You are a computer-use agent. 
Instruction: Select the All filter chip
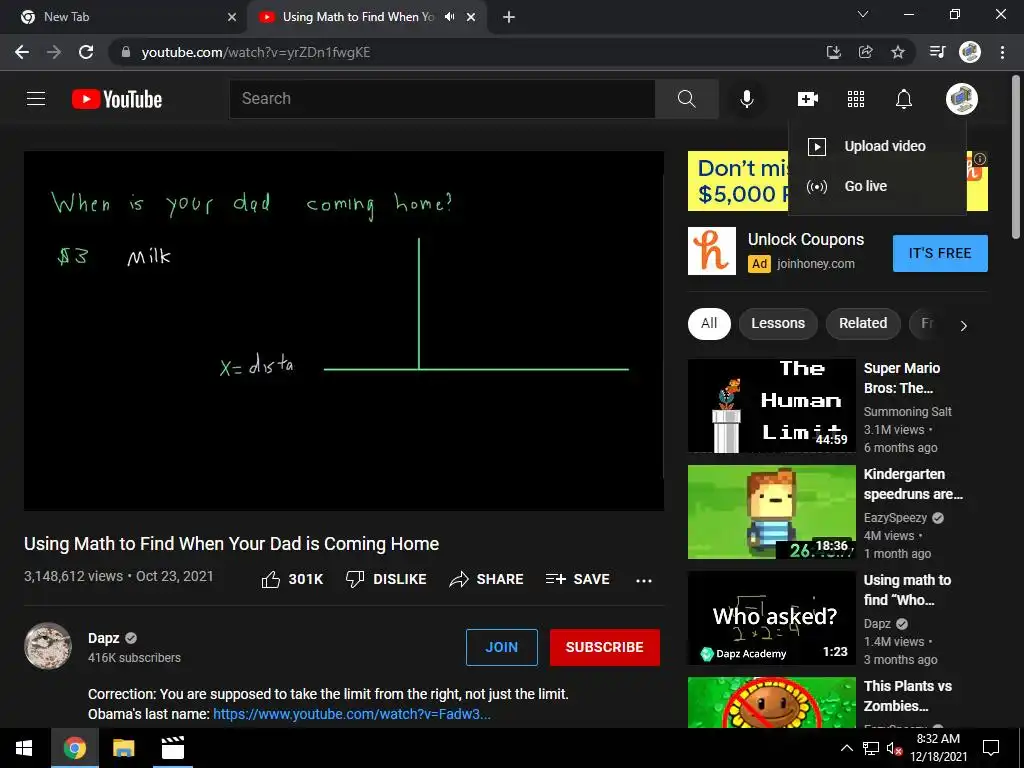point(709,323)
